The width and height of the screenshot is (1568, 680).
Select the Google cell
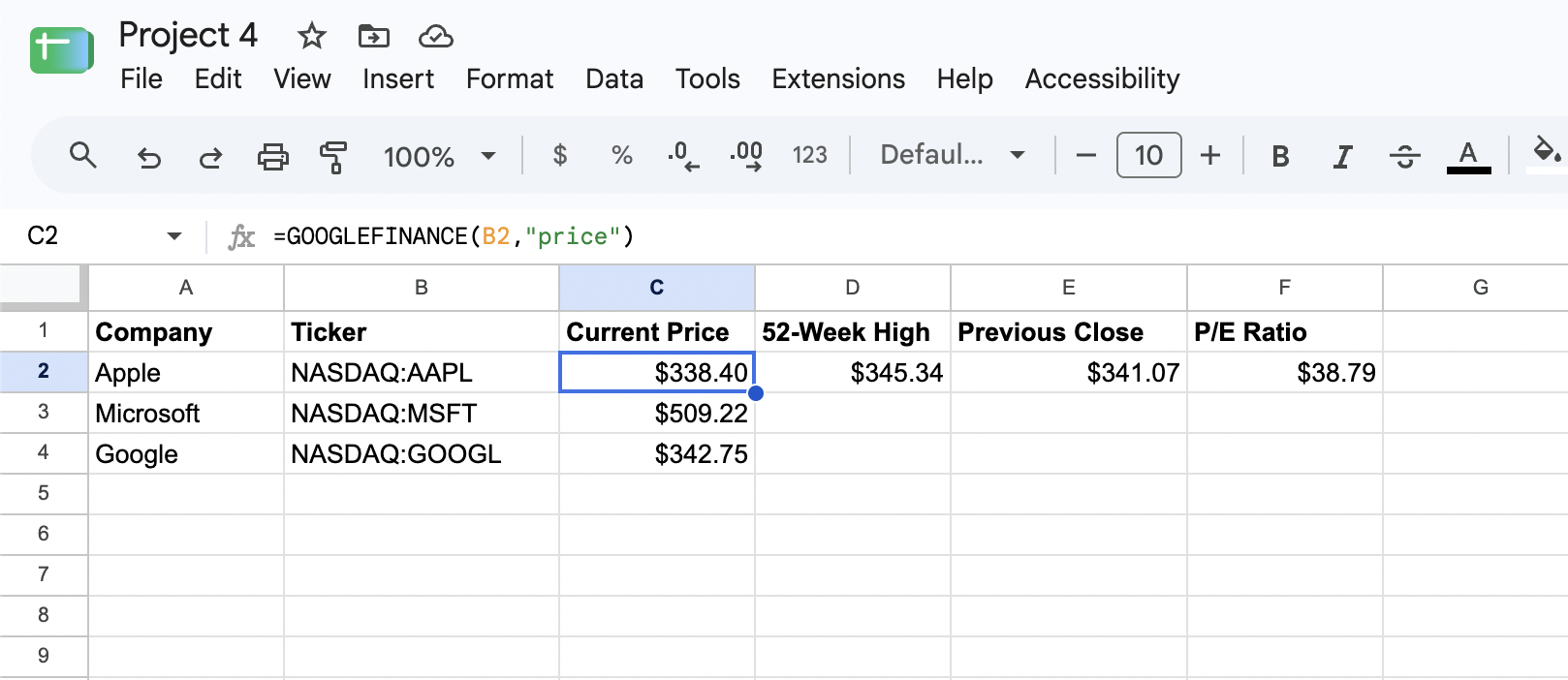coord(186,453)
